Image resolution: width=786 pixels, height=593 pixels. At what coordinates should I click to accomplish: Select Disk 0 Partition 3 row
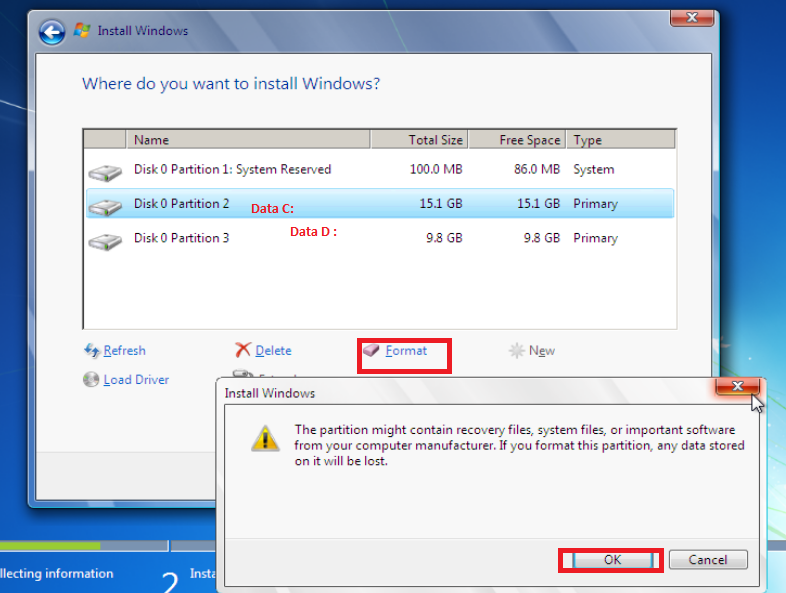[x=379, y=238]
